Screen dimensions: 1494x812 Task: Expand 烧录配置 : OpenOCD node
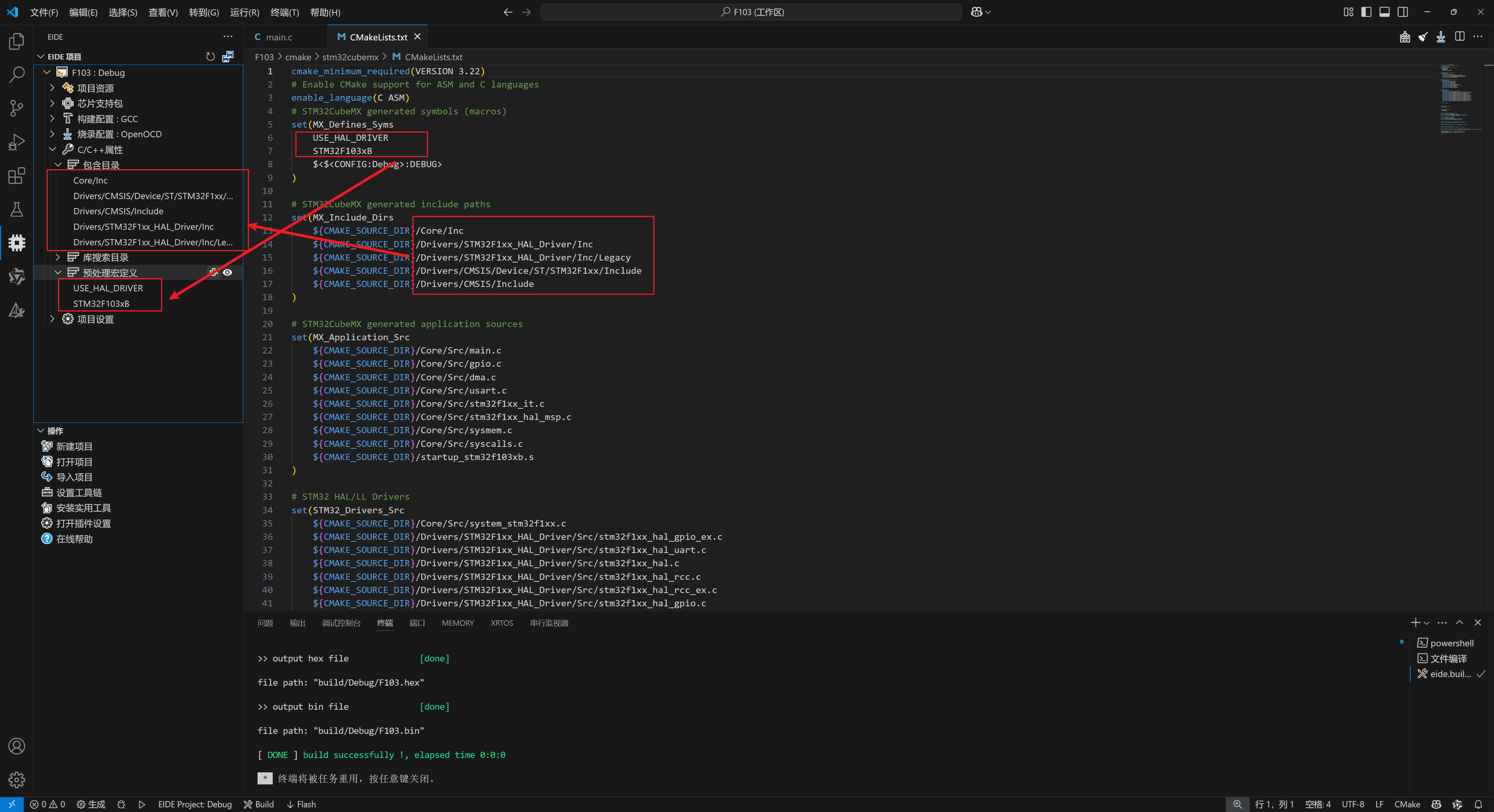tap(52, 134)
